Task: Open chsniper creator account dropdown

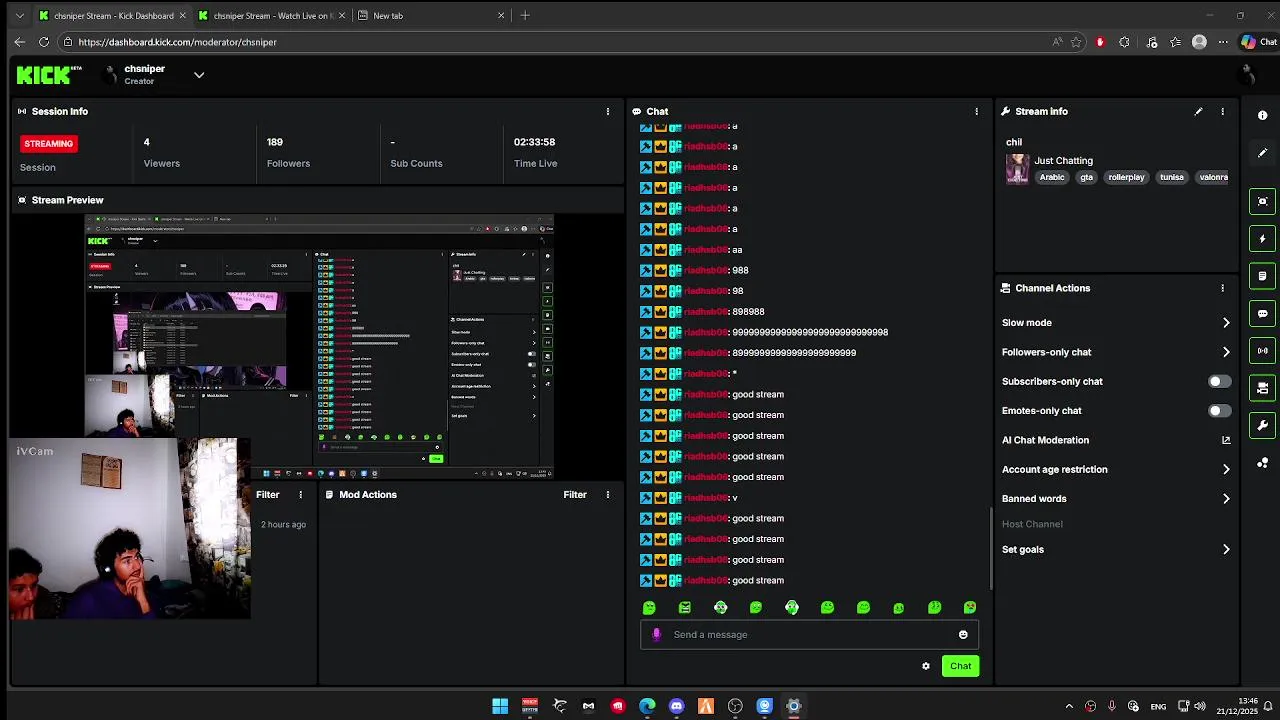Action: [199, 75]
